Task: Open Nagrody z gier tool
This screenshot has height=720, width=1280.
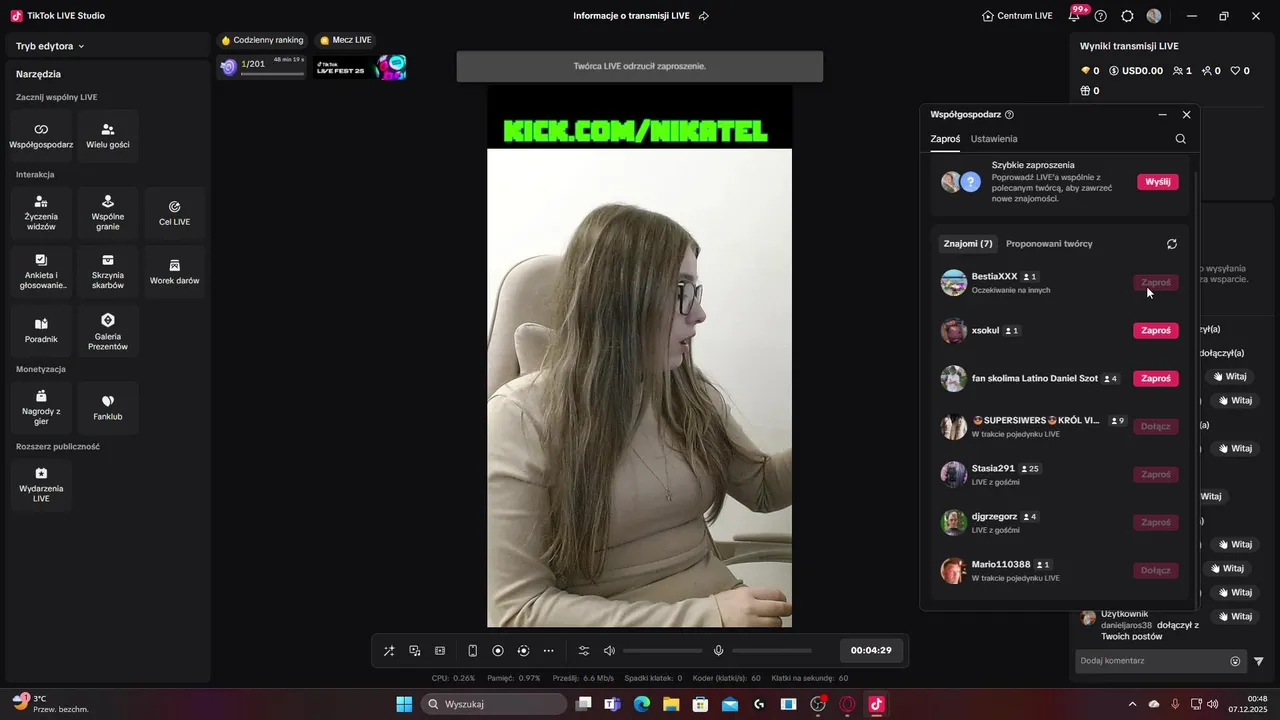Action: click(41, 408)
